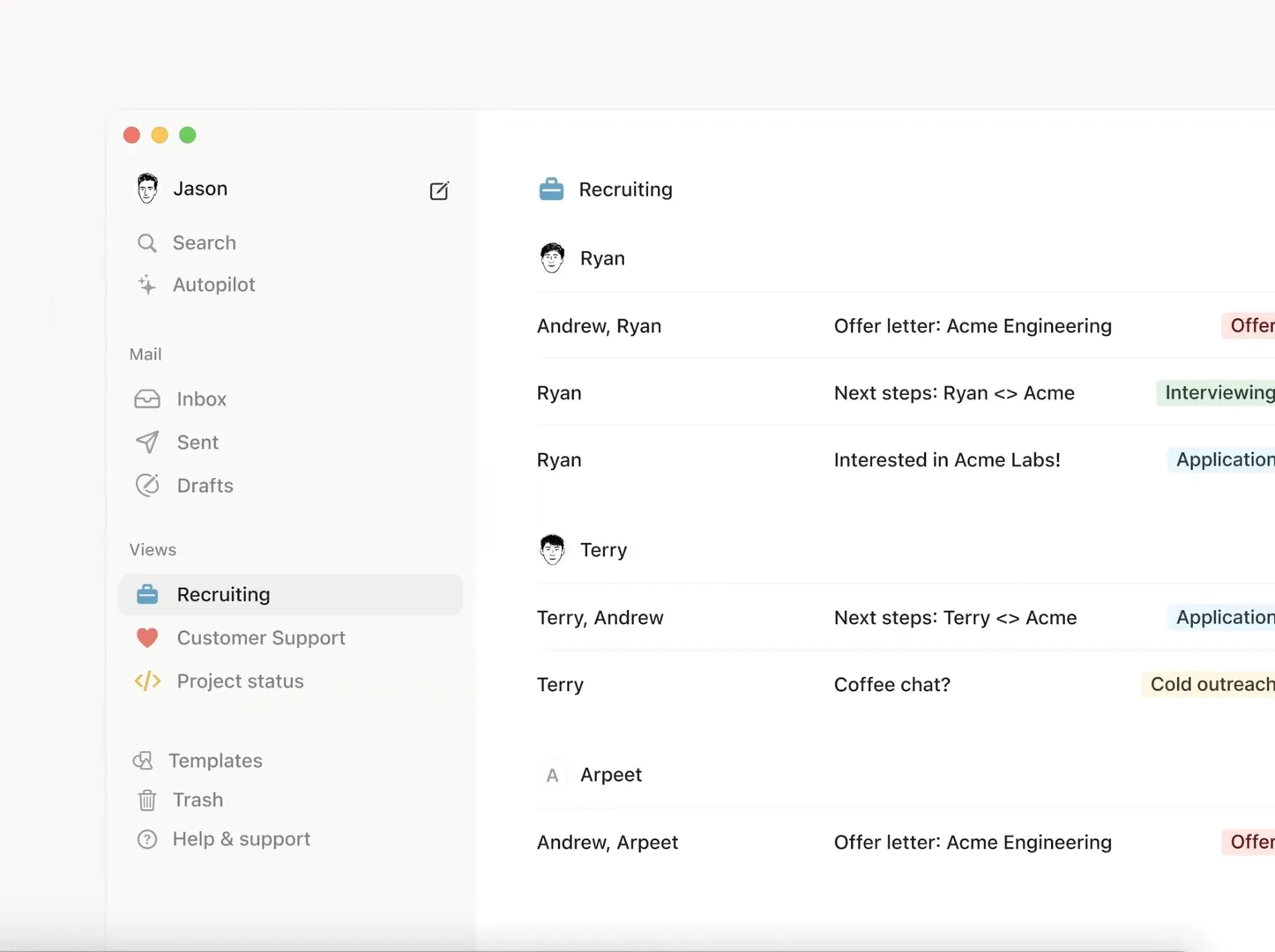Open "Interested in Acme Labs!" email
1275x952 pixels.
click(x=946, y=460)
